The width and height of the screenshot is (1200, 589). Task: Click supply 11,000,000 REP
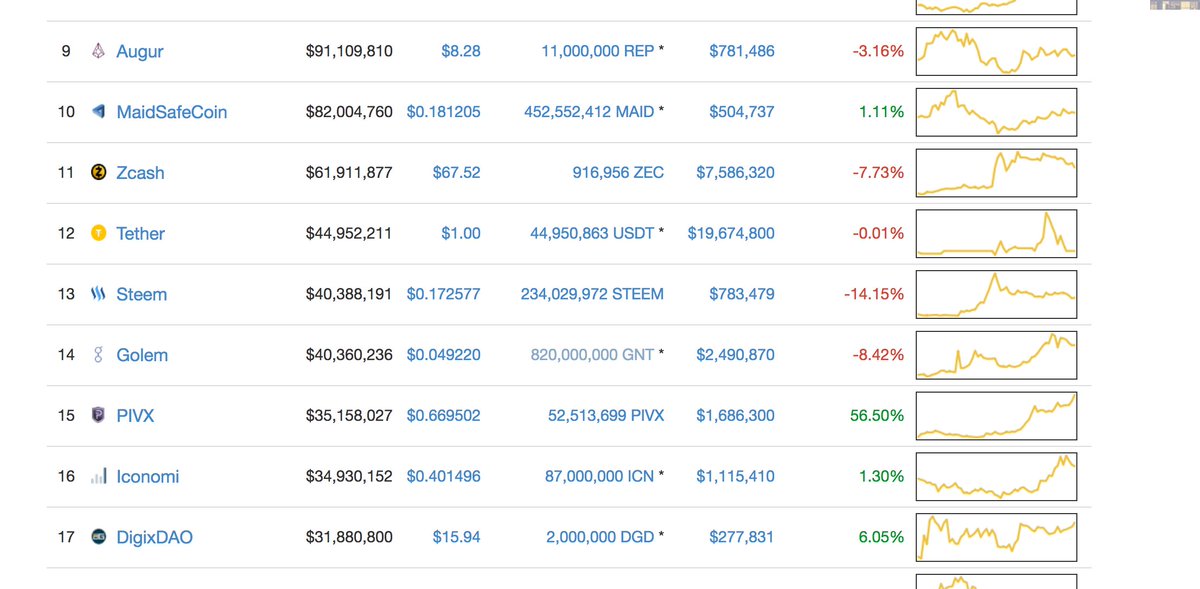pos(597,50)
